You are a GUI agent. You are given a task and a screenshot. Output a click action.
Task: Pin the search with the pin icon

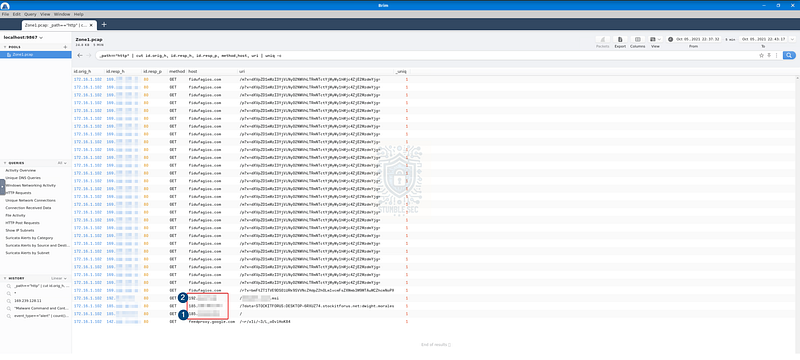coord(768,55)
